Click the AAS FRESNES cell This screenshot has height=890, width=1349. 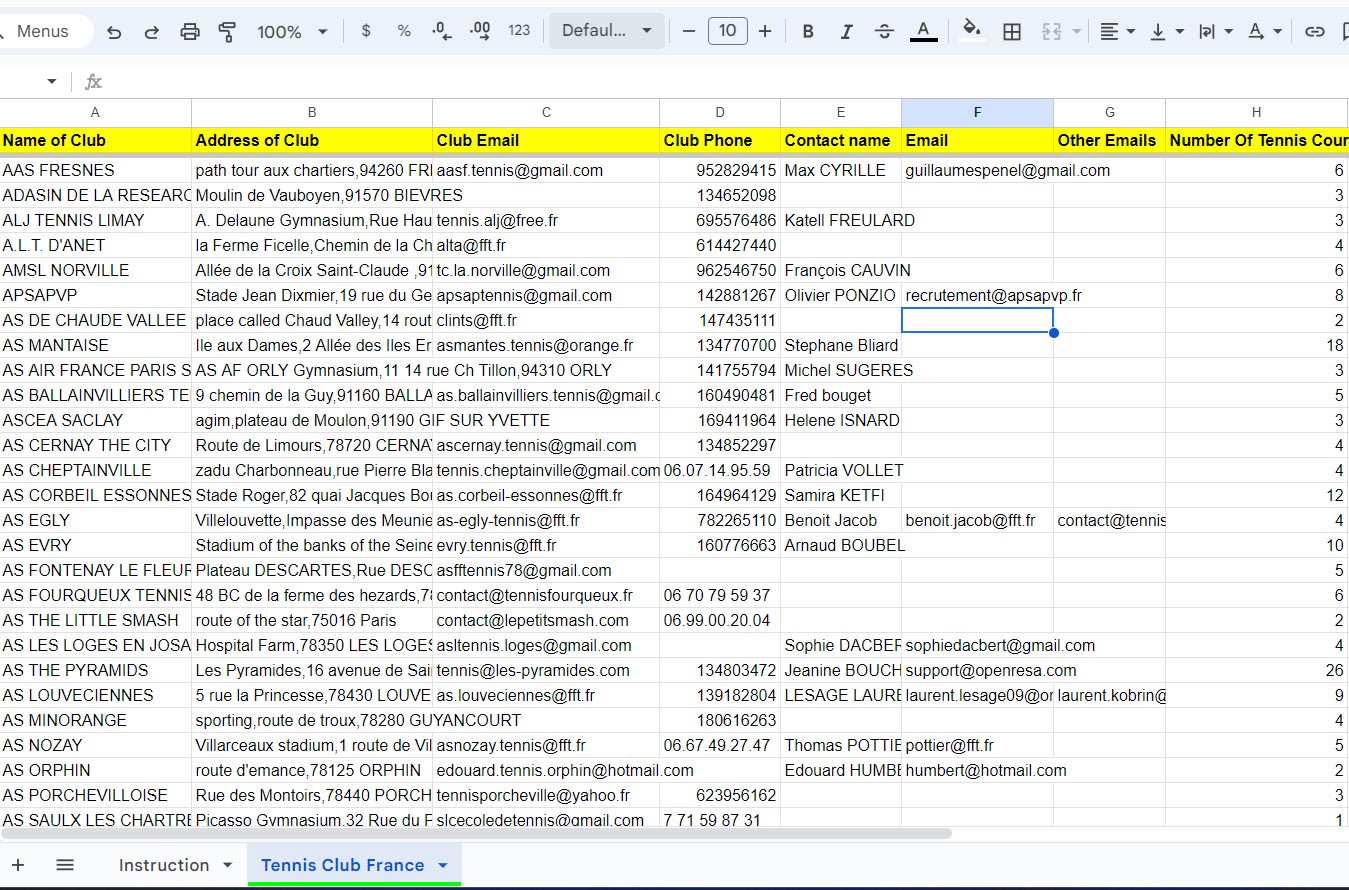(x=96, y=170)
